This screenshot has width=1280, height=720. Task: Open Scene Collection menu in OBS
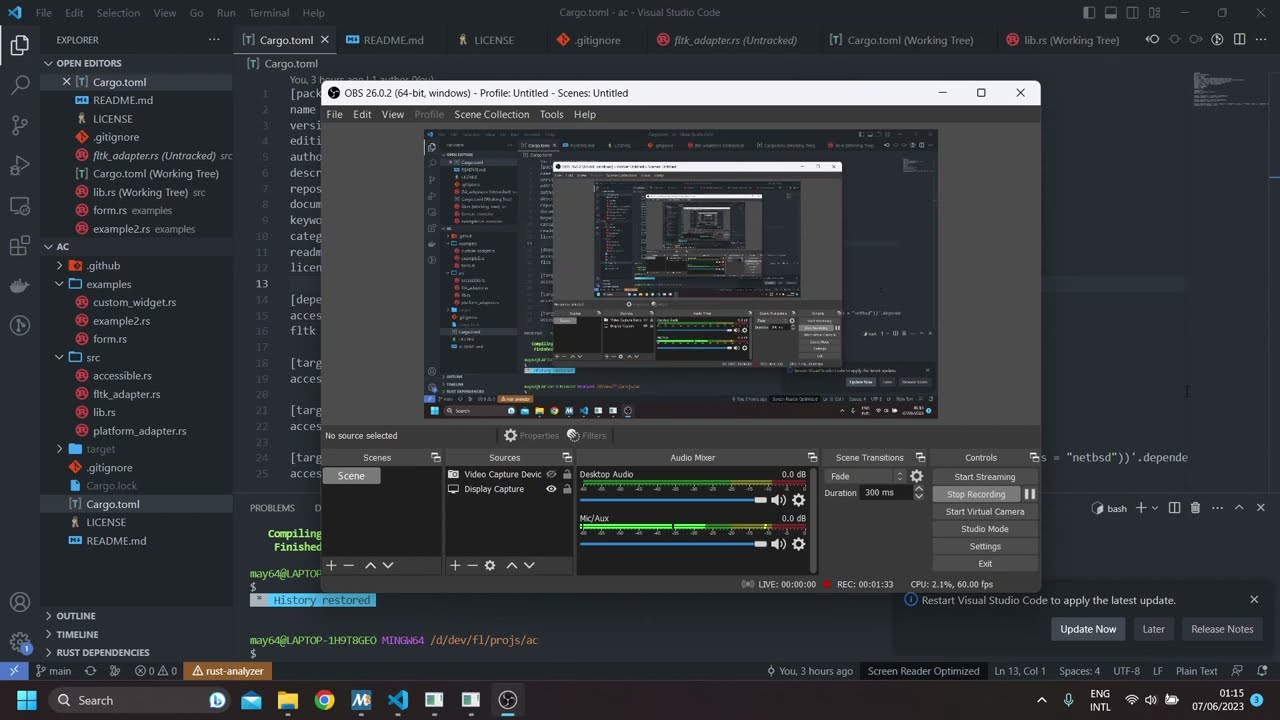(x=492, y=114)
